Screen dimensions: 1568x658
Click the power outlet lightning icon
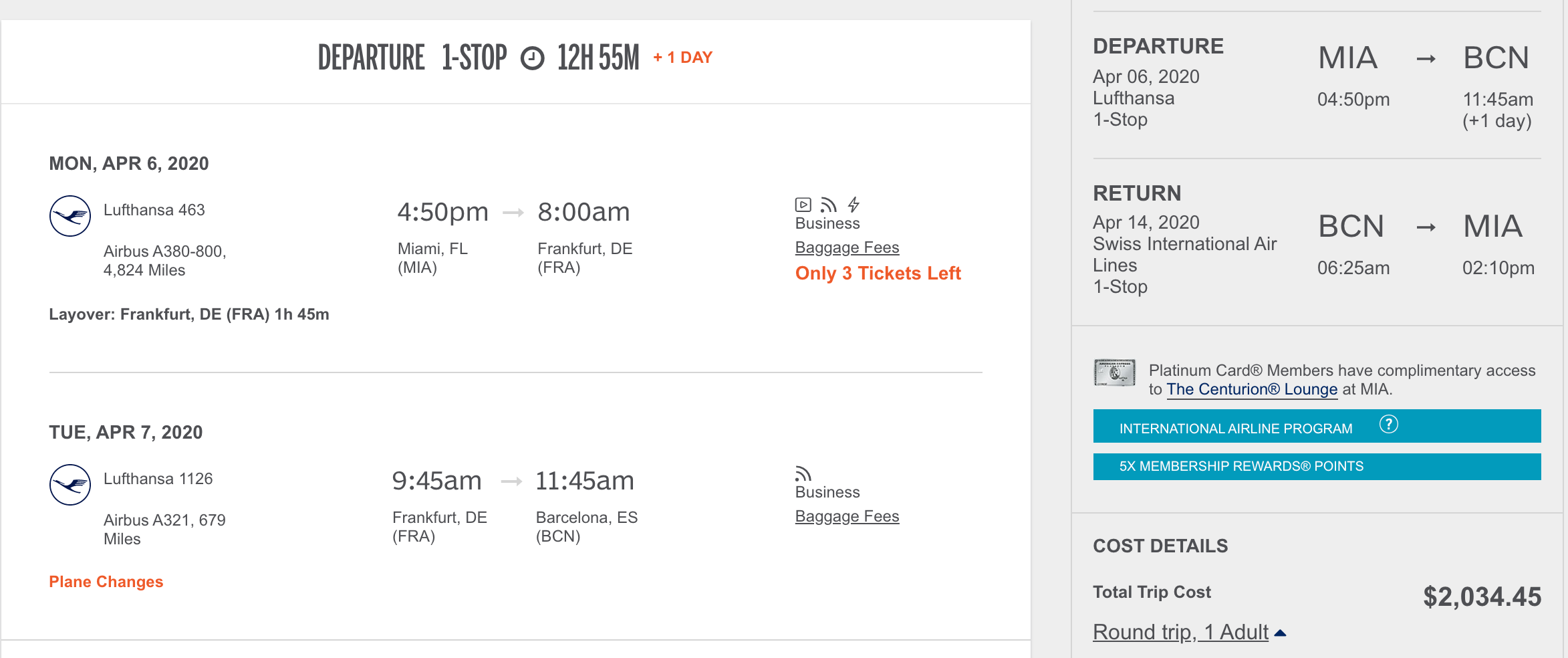tap(854, 205)
